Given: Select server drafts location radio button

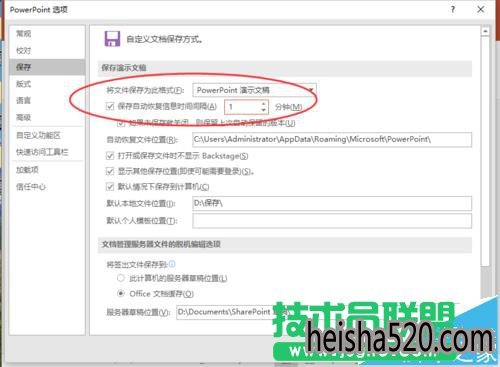Looking at the screenshot, I should (121, 278).
